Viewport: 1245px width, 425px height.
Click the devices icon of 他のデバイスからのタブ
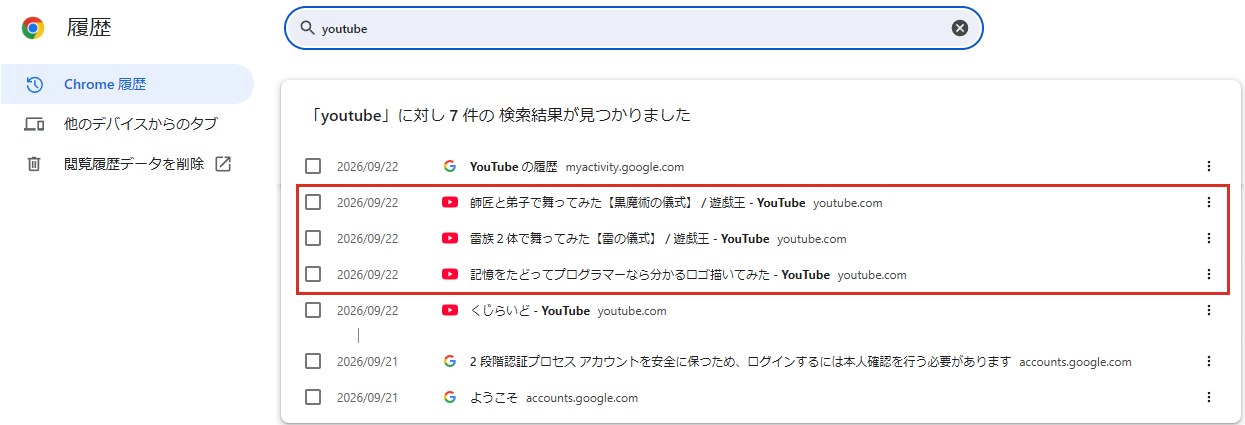pyautogui.click(x=34, y=124)
